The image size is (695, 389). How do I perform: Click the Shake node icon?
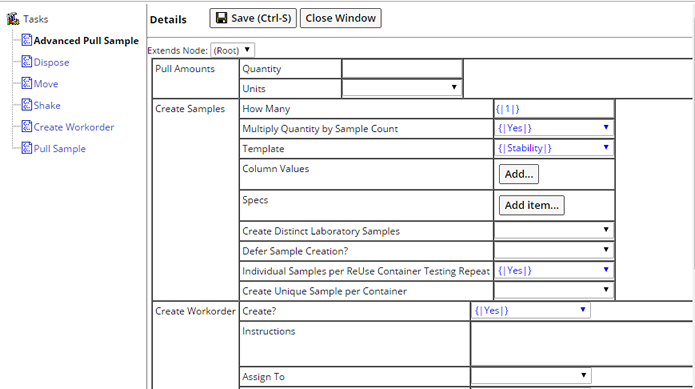coord(27,105)
